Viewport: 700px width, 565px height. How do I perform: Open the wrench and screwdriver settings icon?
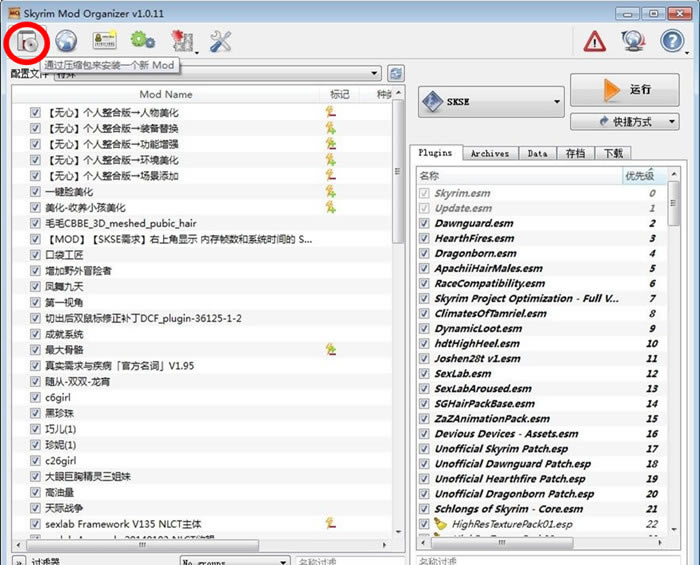(x=220, y=41)
